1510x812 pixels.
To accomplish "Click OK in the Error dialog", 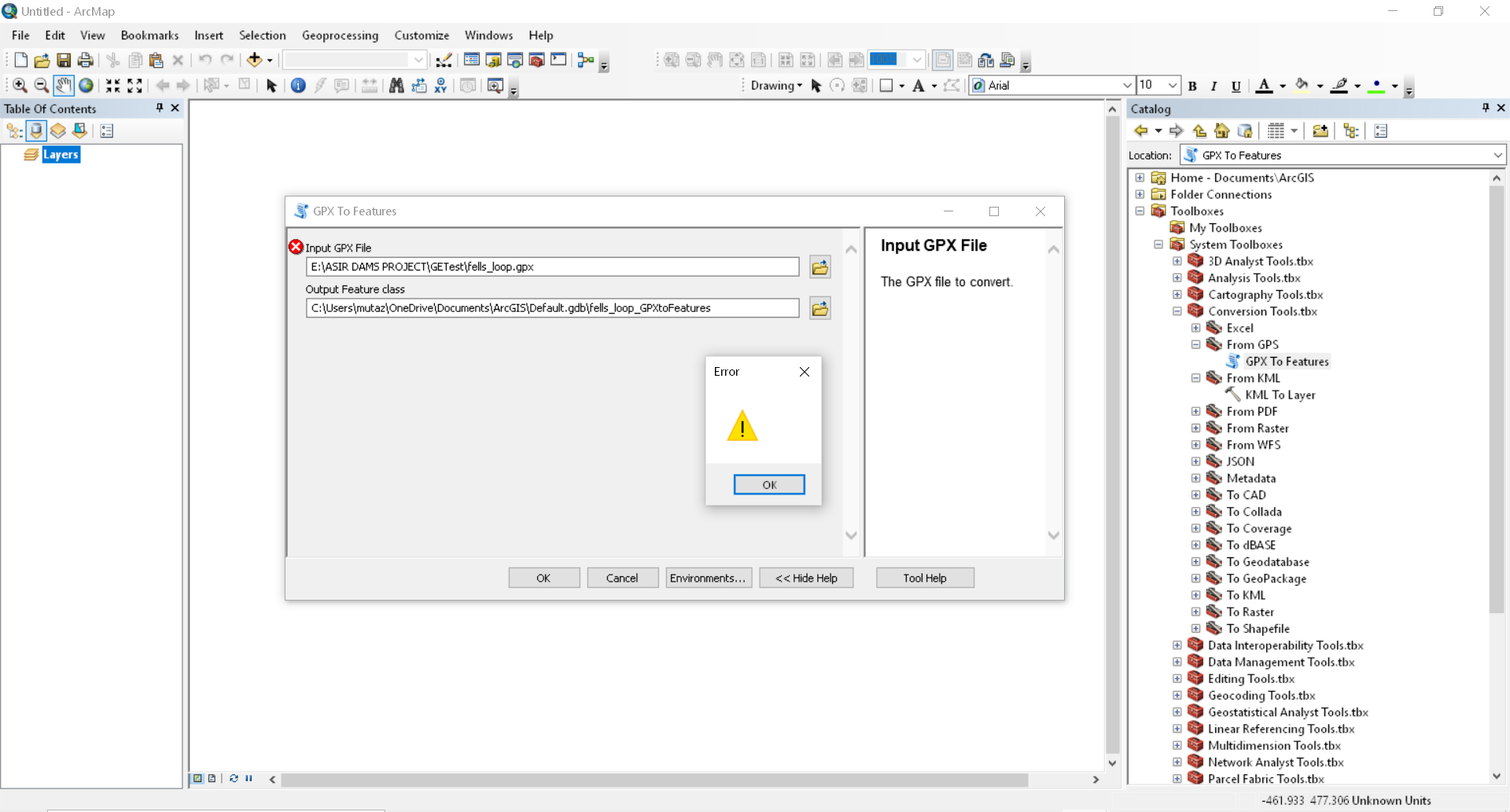I will tap(769, 485).
